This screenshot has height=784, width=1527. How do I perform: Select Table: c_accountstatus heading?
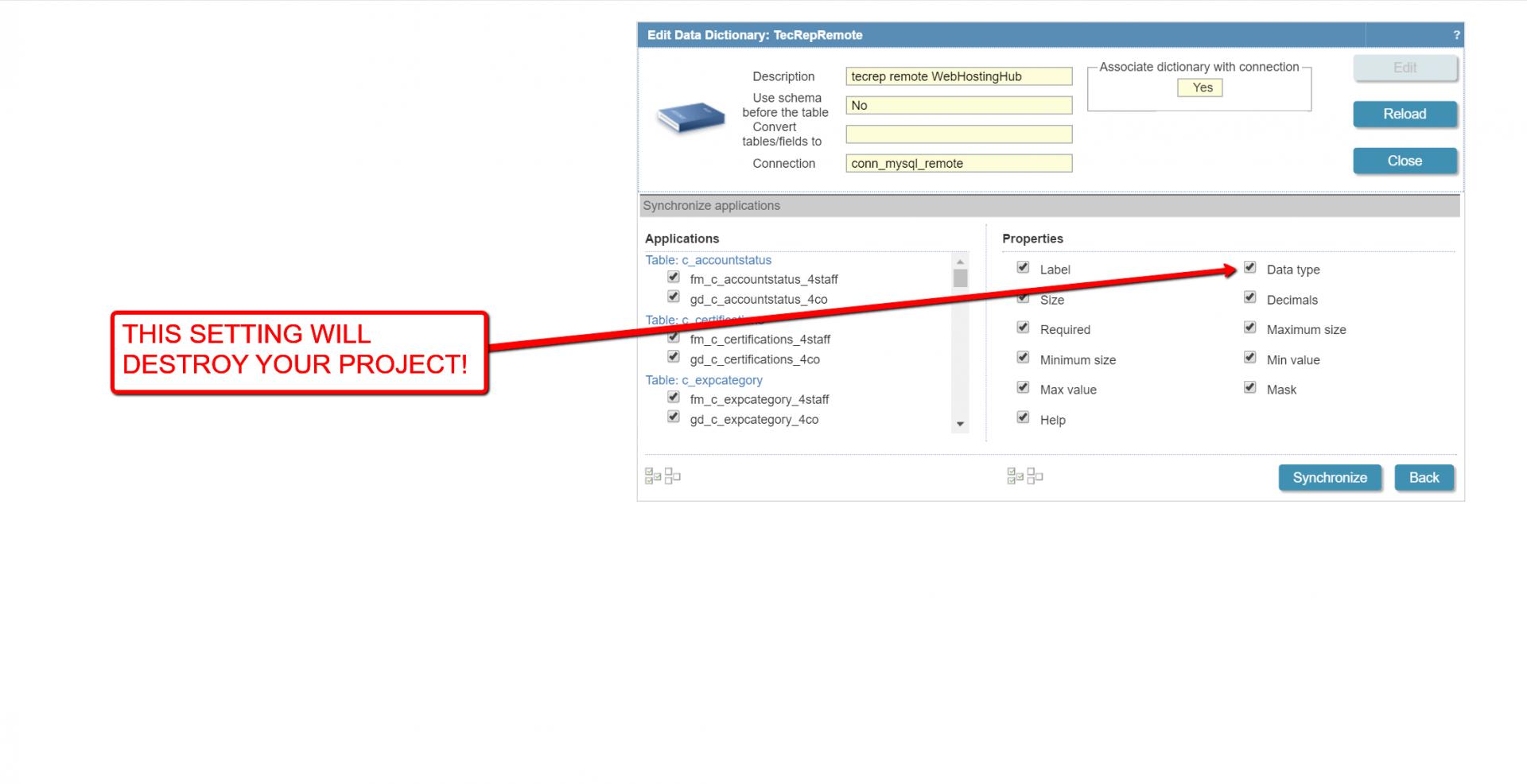click(708, 260)
